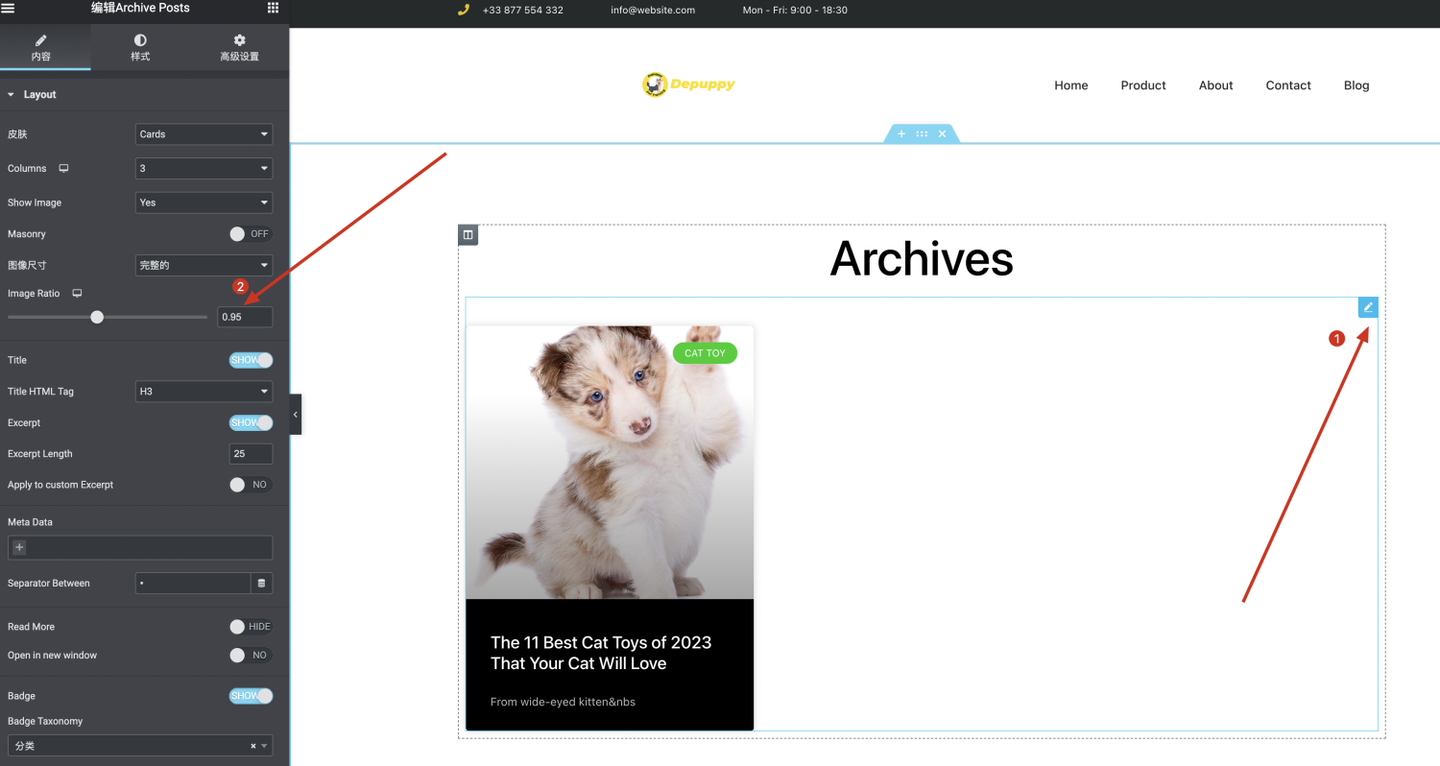Click the column edit handle icon
Image resolution: width=1440 pixels, height=766 pixels.
coord(468,235)
